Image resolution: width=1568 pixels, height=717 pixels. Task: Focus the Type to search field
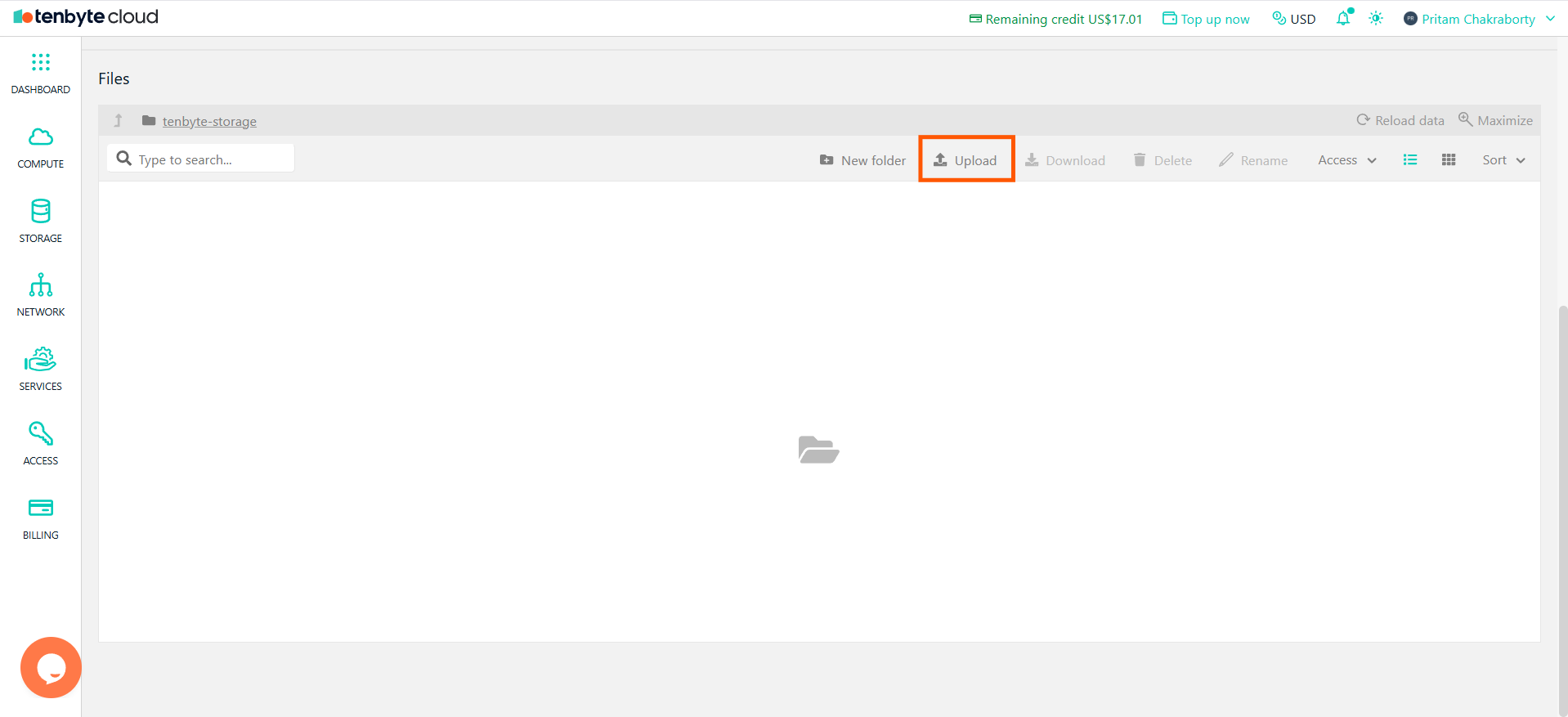[x=200, y=159]
